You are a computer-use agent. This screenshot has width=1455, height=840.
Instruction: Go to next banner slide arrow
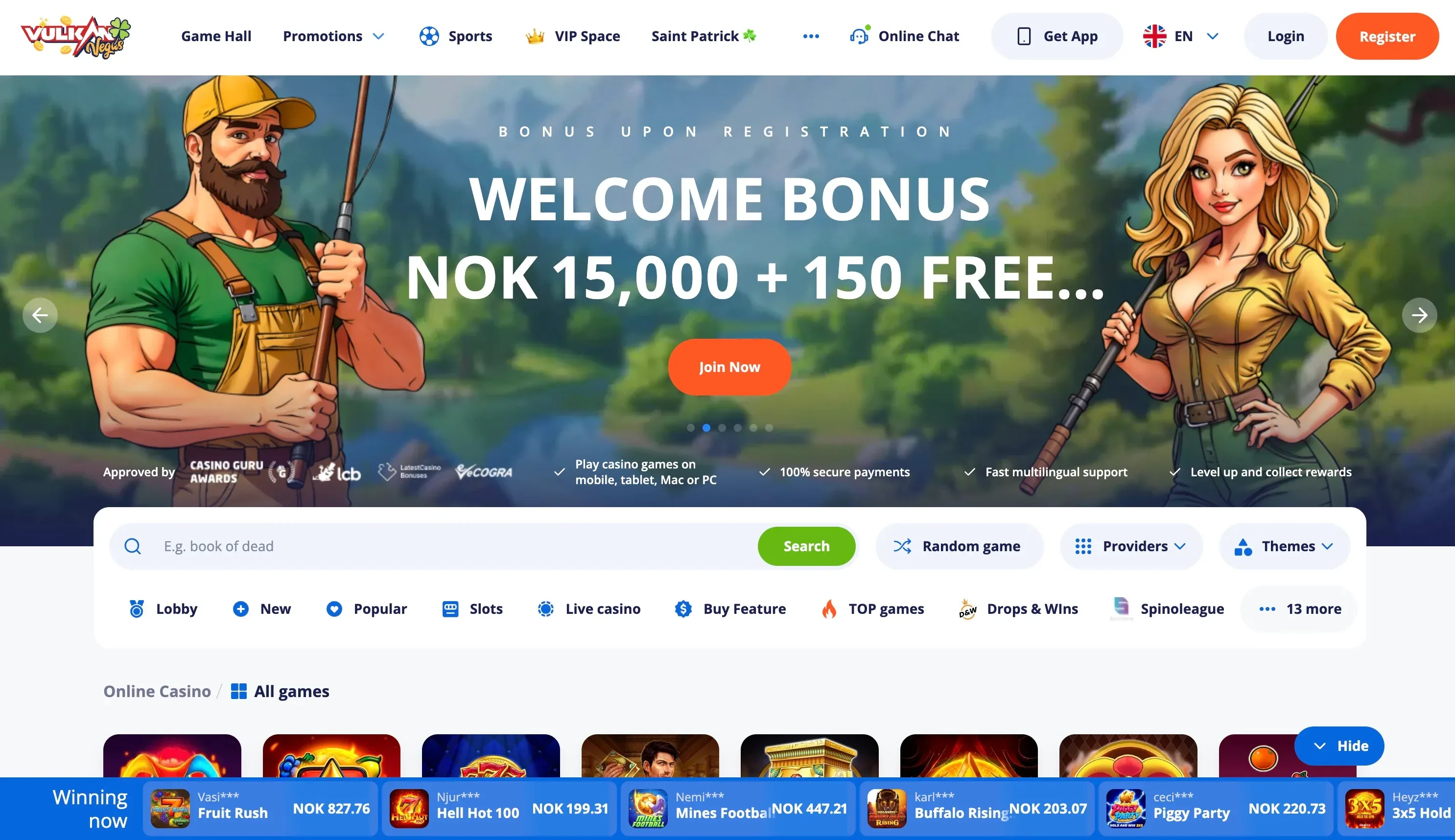pyautogui.click(x=1419, y=315)
